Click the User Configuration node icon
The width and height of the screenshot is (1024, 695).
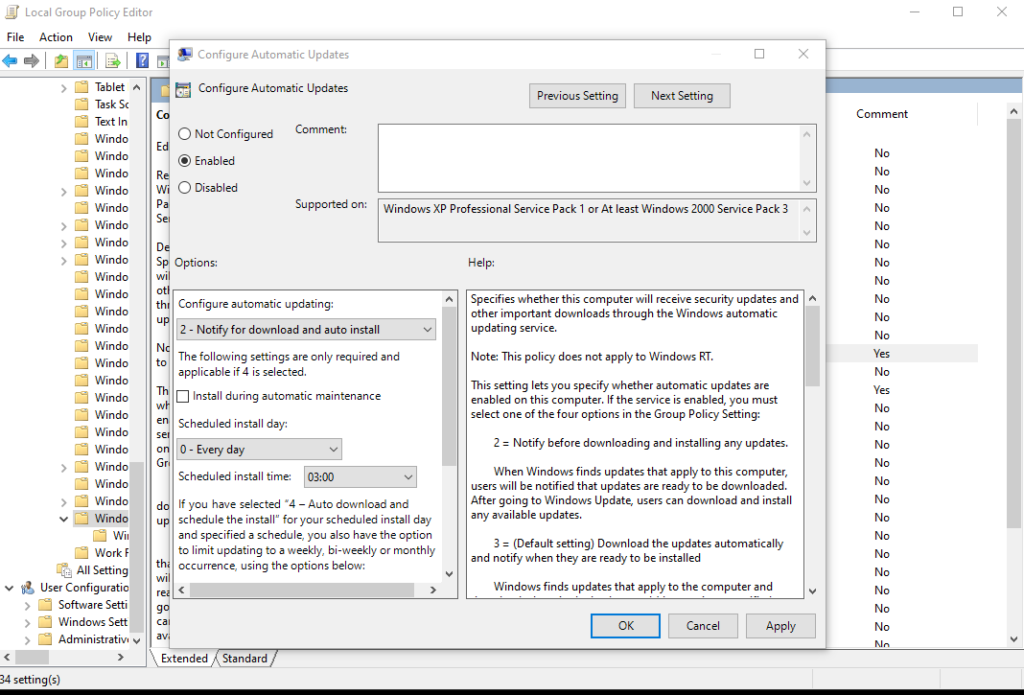(28, 587)
